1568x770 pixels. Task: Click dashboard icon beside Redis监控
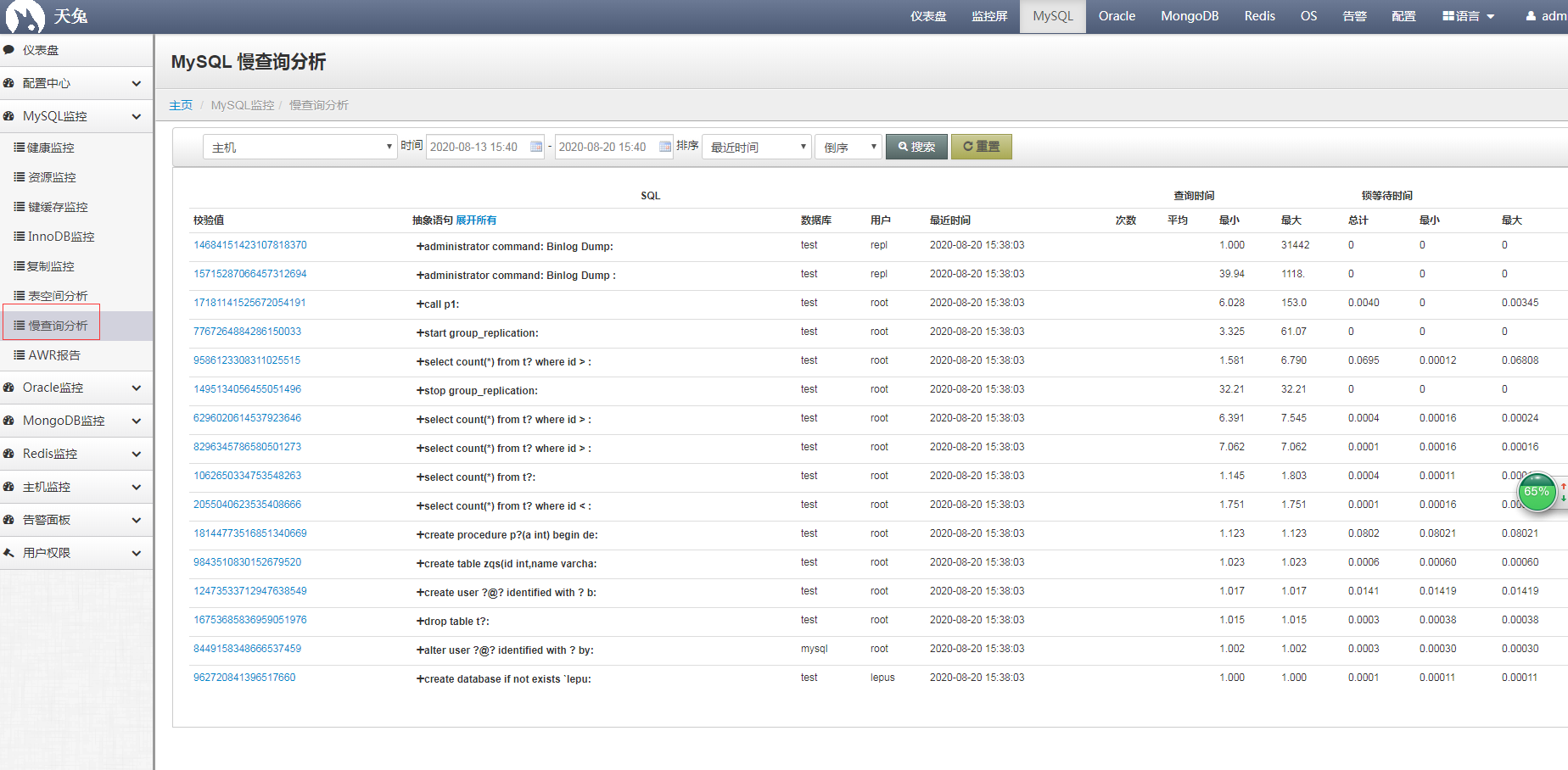(8, 454)
